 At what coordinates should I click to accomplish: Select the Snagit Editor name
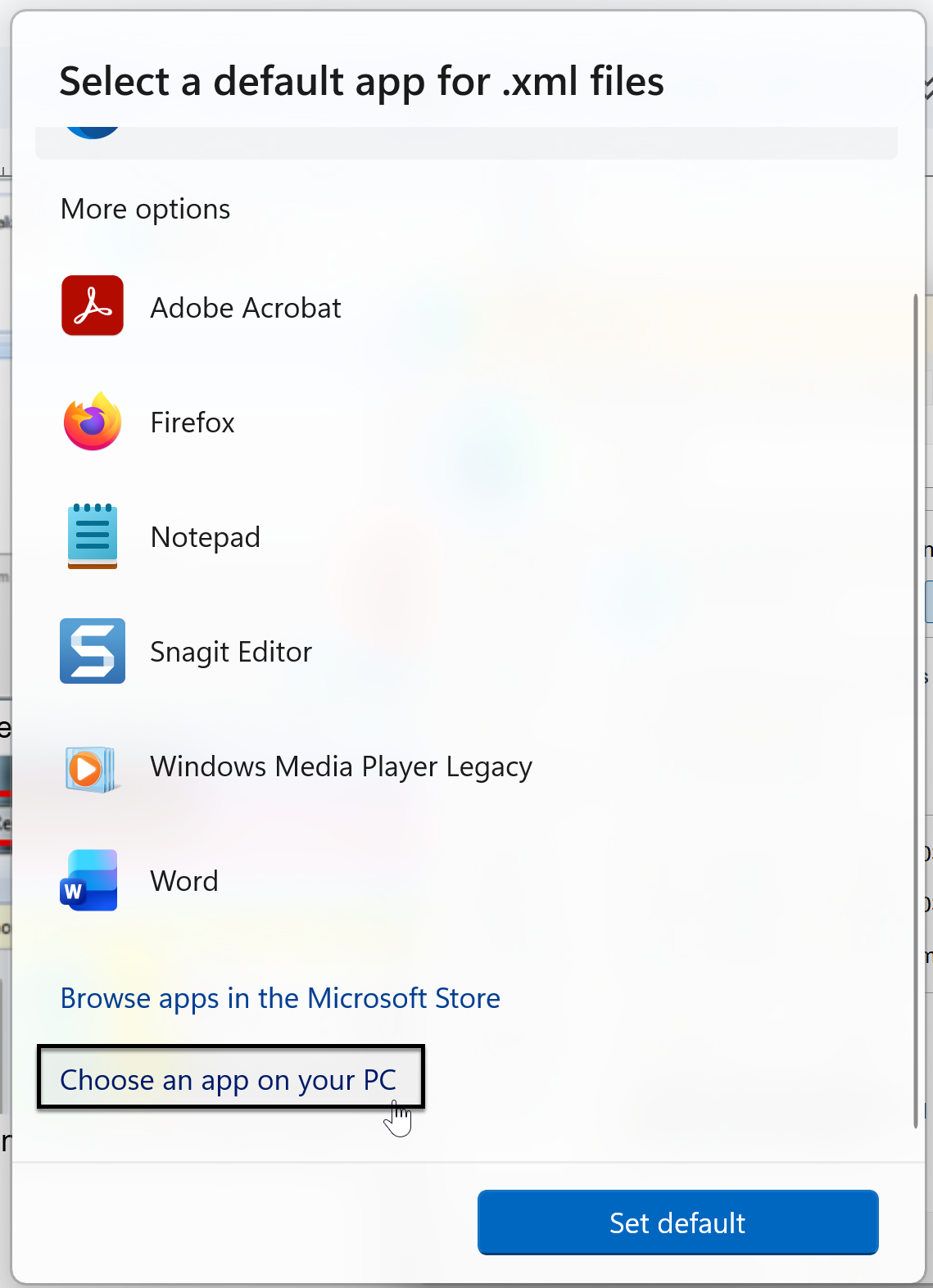click(x=231, y=652)
